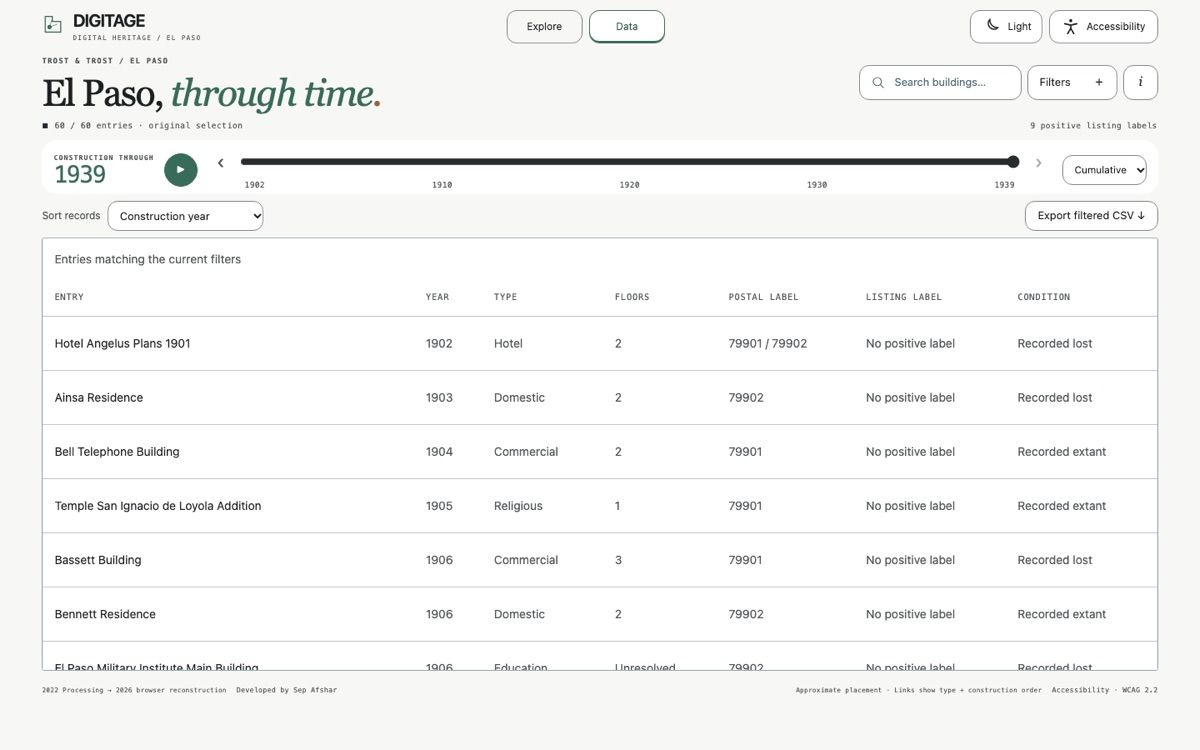Click the DIGITAGE brand title
The height and width of the screenshot is (750, 1200).
point(109,21)
